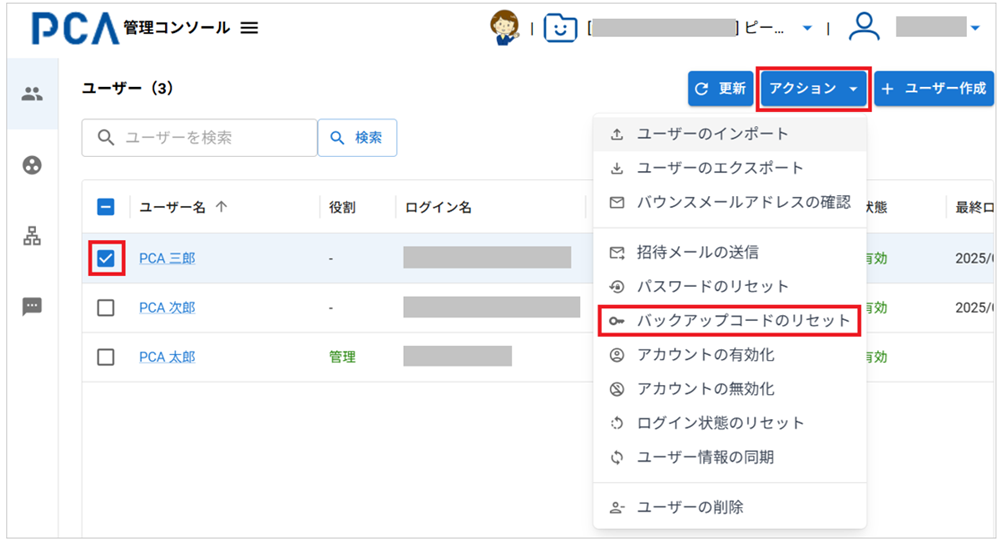Viewport: 1000px width, 543px height.
Task: Click the user profile icon at top right
Action: (863, 28)
